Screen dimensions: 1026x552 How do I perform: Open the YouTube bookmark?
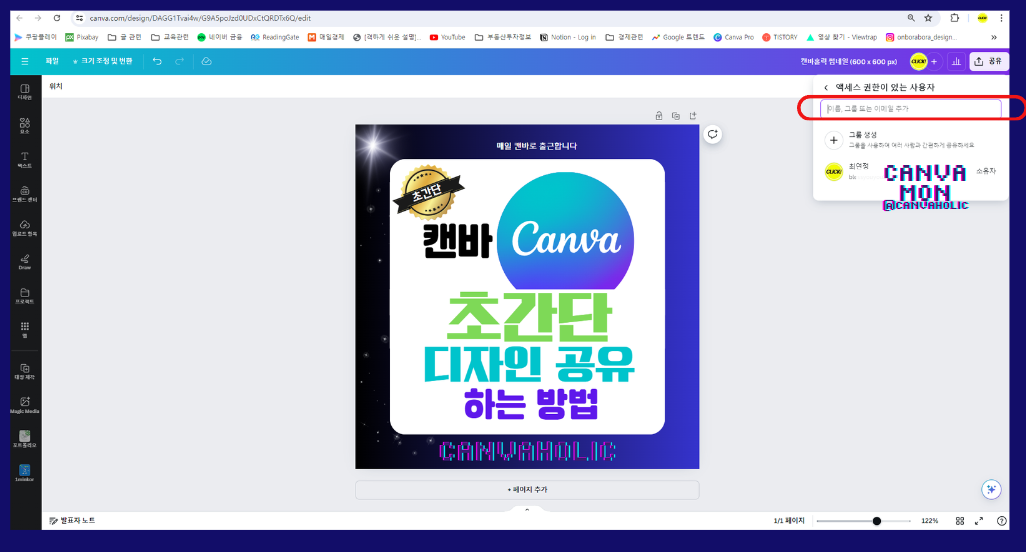click(448, 37)
